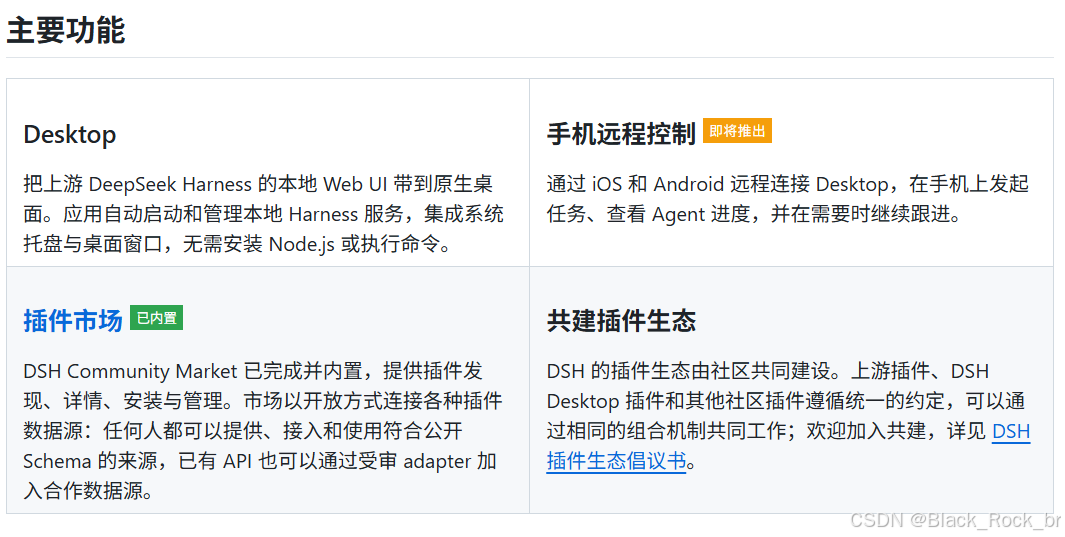
Task: Click the 手机远程控制 heading
Action: (621, 134)
